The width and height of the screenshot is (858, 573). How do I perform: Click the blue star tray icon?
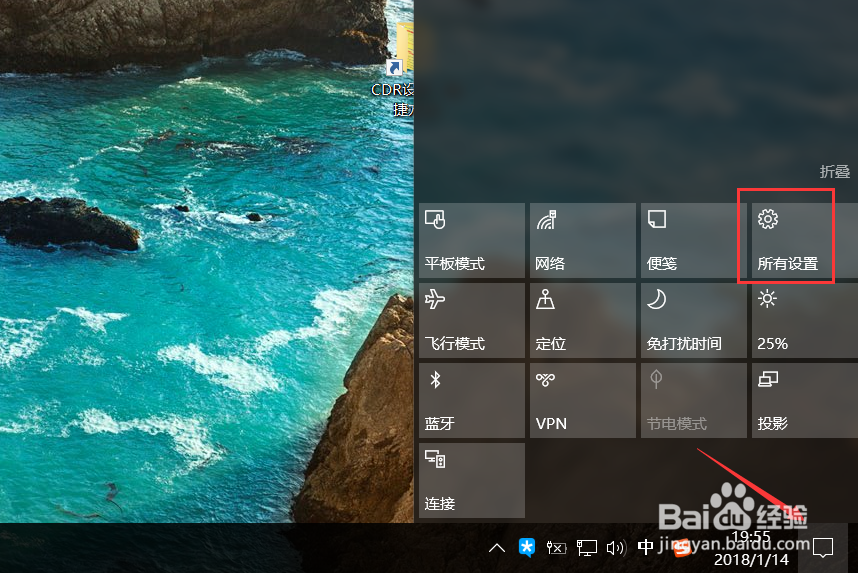pyautogui.click(x=526, y=547)
